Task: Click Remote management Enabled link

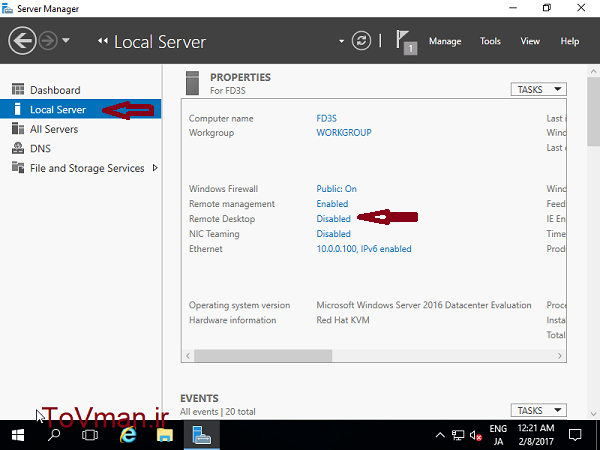Action: click(x=332, y=204)
